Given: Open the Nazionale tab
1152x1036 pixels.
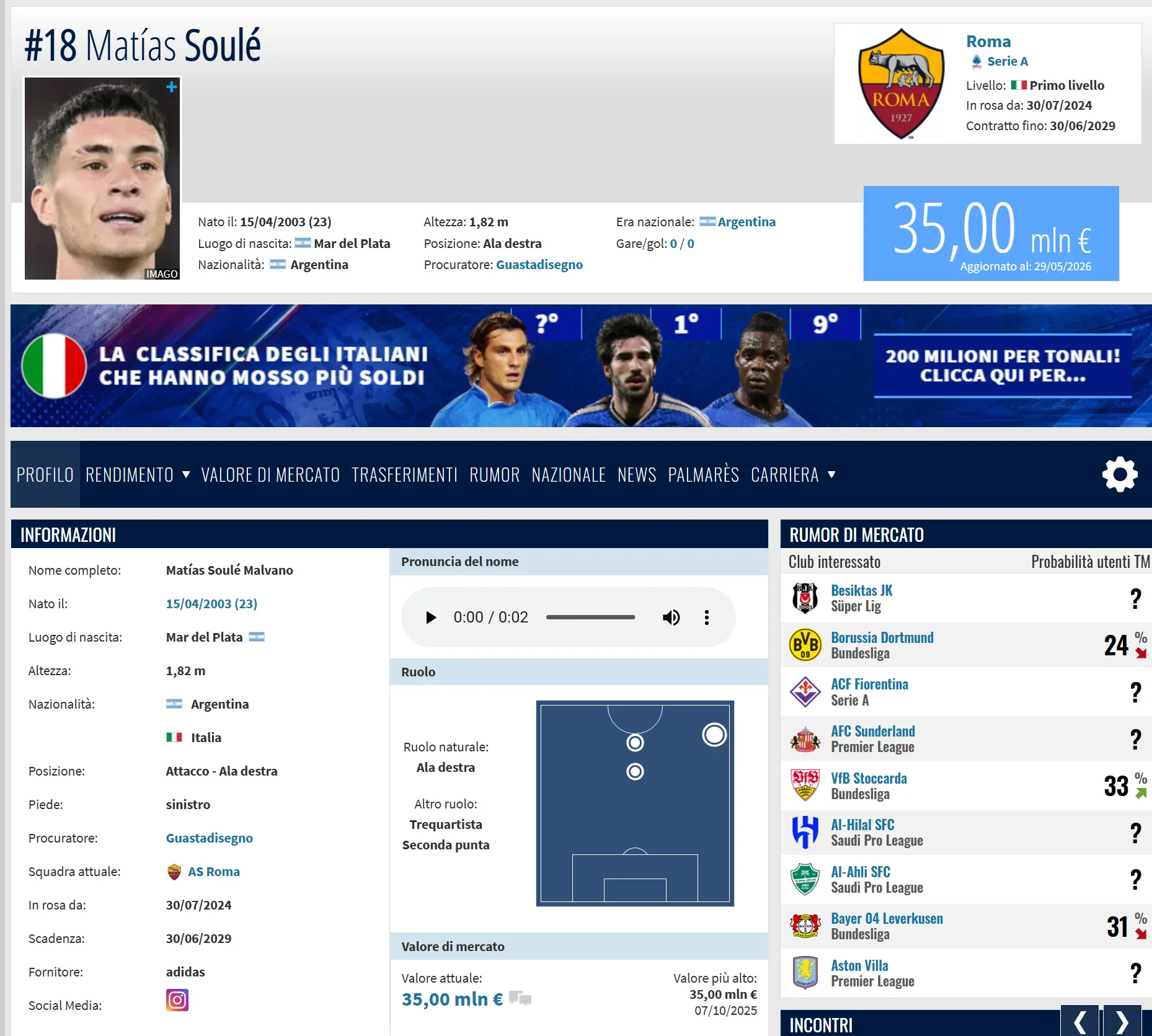Looking at the screenshot, I should pyautogui.click(x=569, y=475).
